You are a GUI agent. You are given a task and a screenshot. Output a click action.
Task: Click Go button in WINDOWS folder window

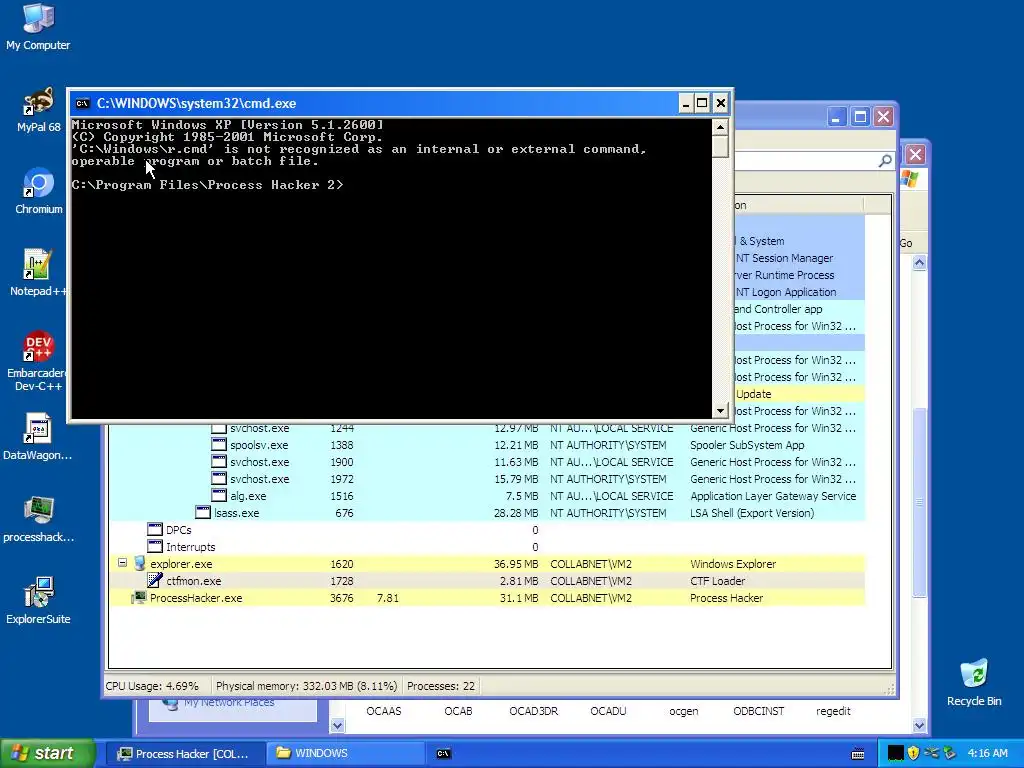(906, 243)
